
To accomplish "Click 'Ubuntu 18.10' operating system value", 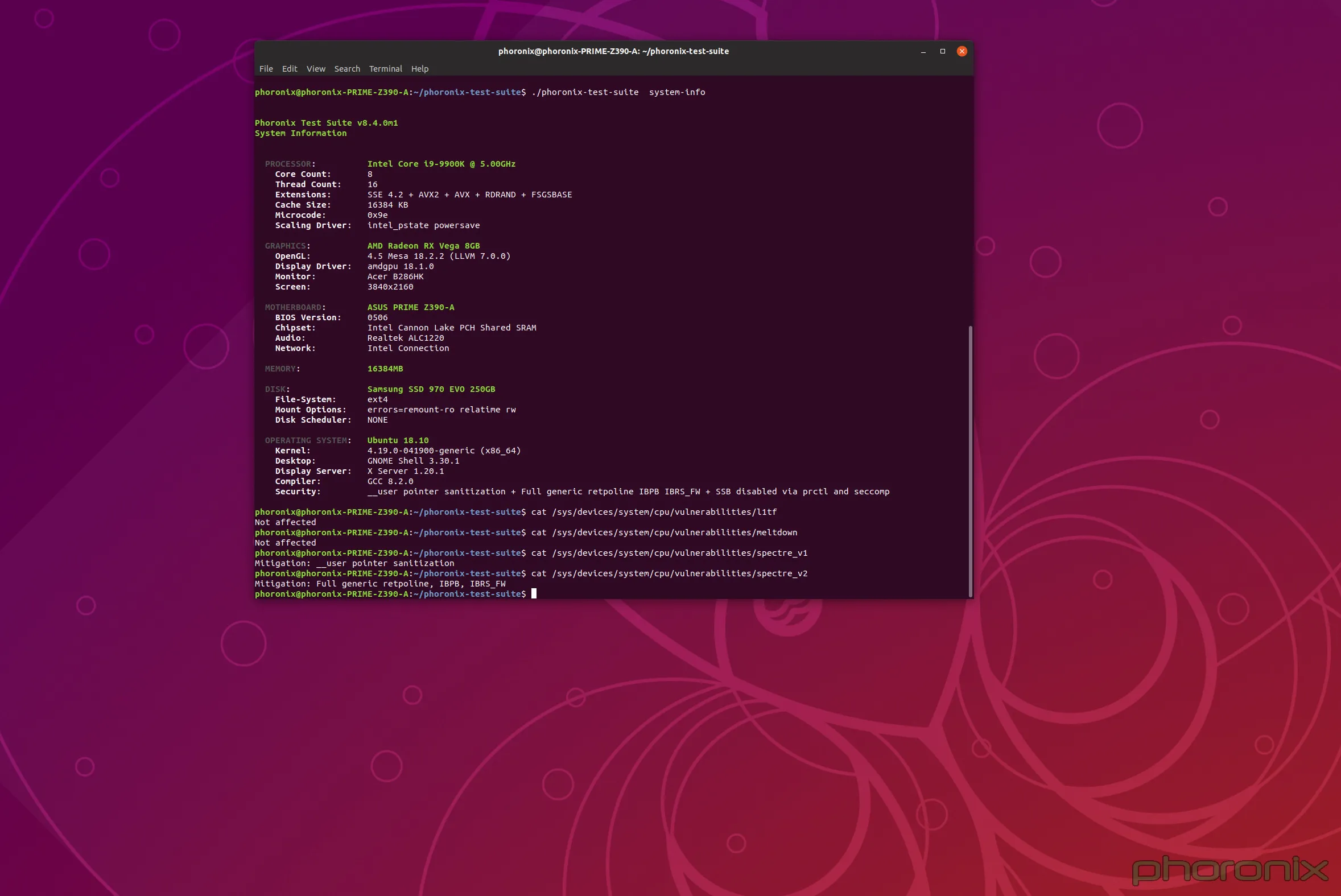I will click(x=398, y=440).
